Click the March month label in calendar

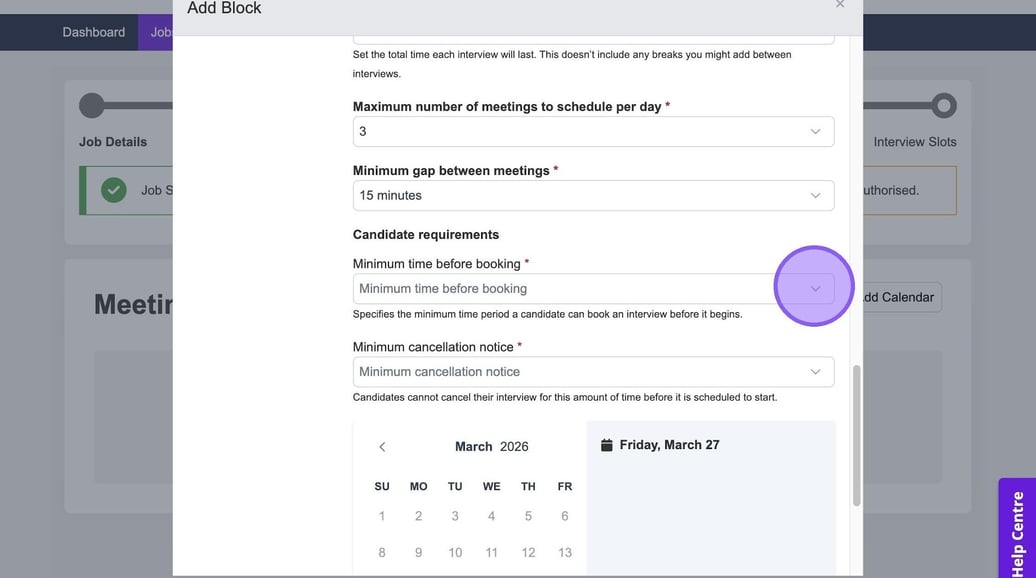(x=473, y=447)
